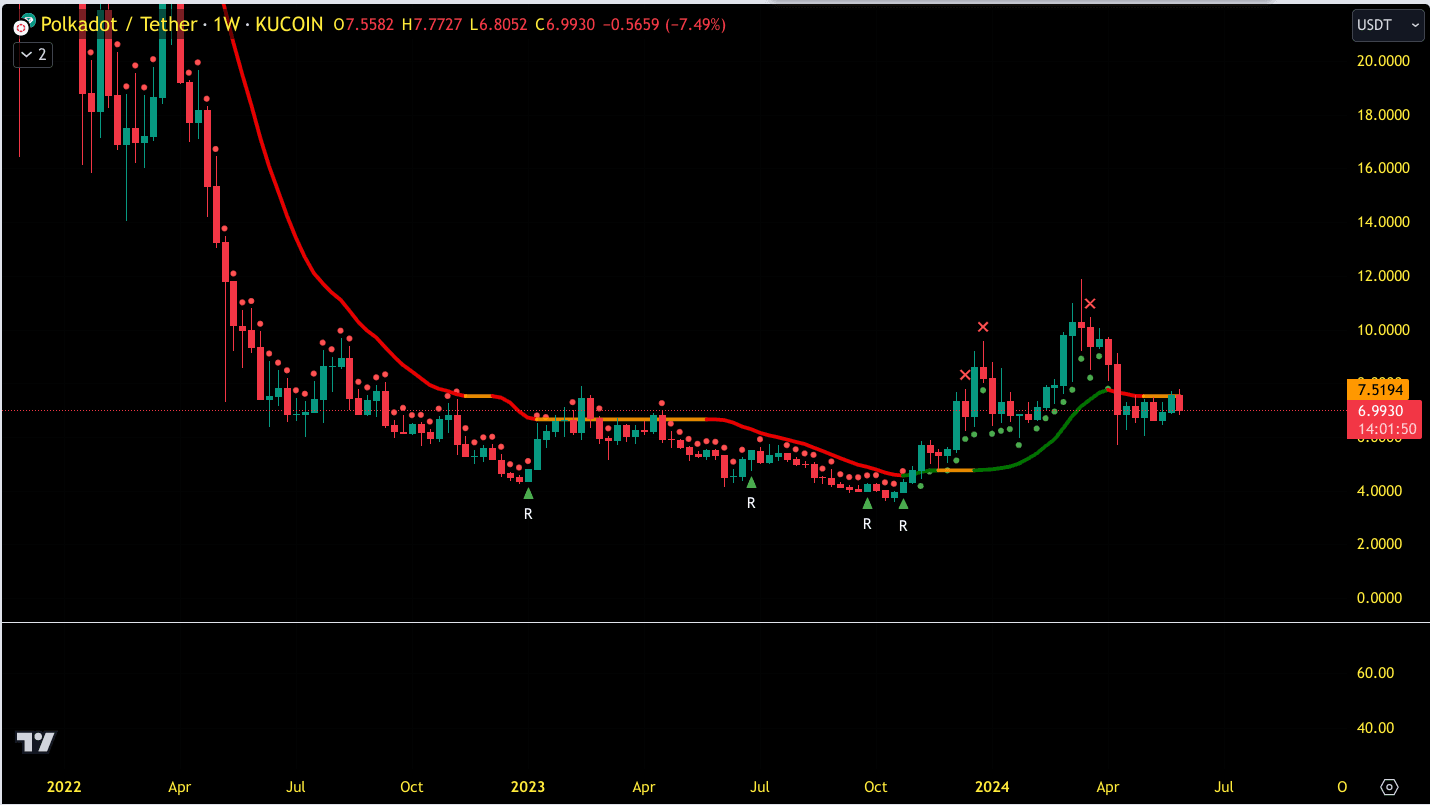Click the red X marker near 11.0000 in 2024

[1090, 303]
